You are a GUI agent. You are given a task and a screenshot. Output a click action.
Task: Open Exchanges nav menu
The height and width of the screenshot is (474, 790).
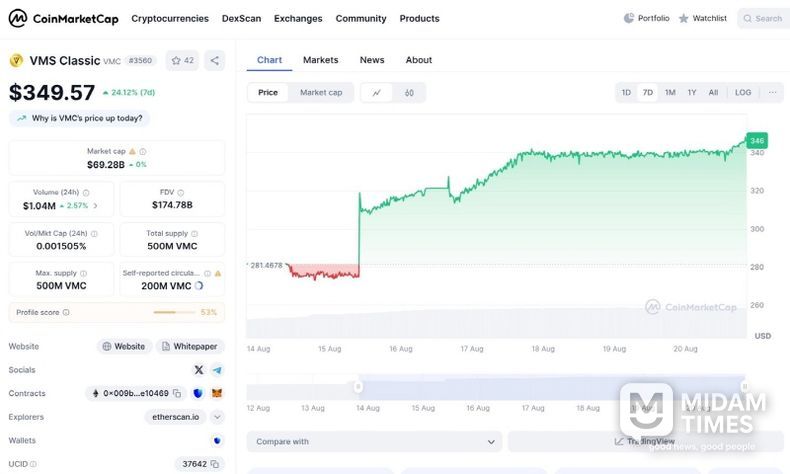[298, 19]
